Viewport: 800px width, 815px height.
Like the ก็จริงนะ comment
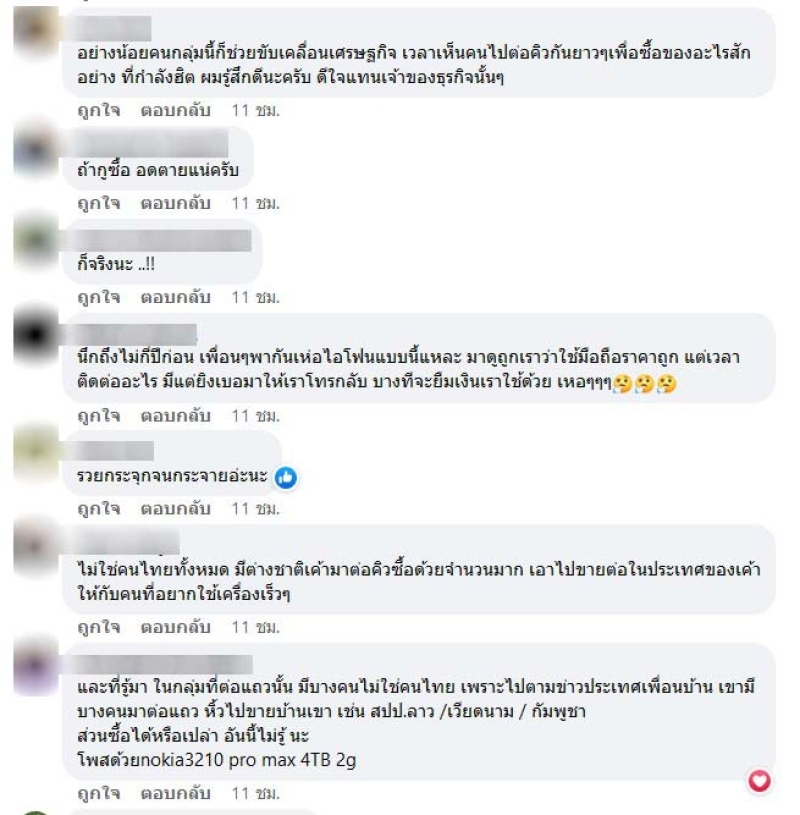[99, 297]
